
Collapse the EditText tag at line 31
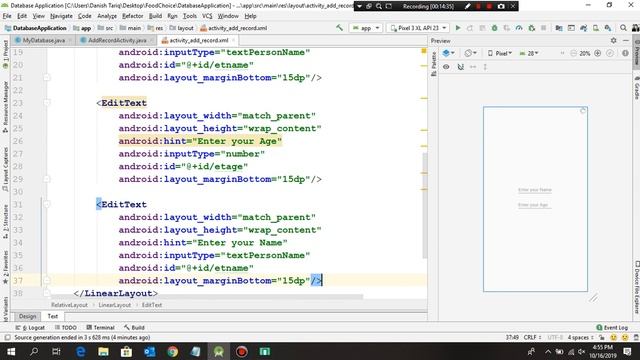47,204
